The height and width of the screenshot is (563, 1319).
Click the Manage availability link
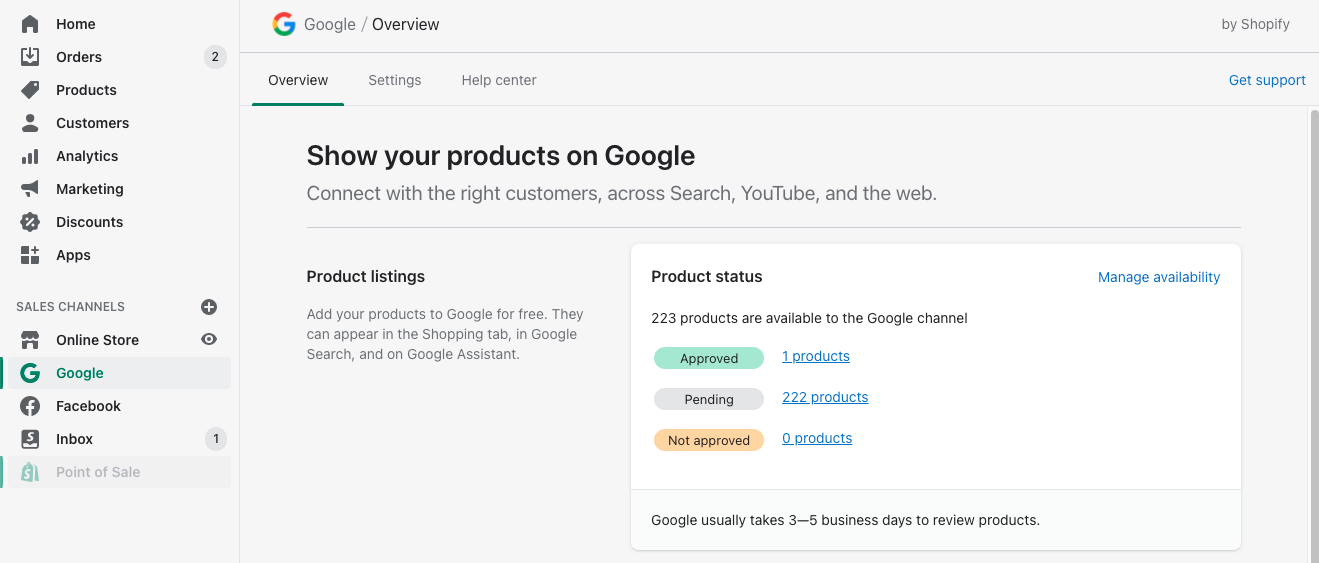click(1159, 277)
